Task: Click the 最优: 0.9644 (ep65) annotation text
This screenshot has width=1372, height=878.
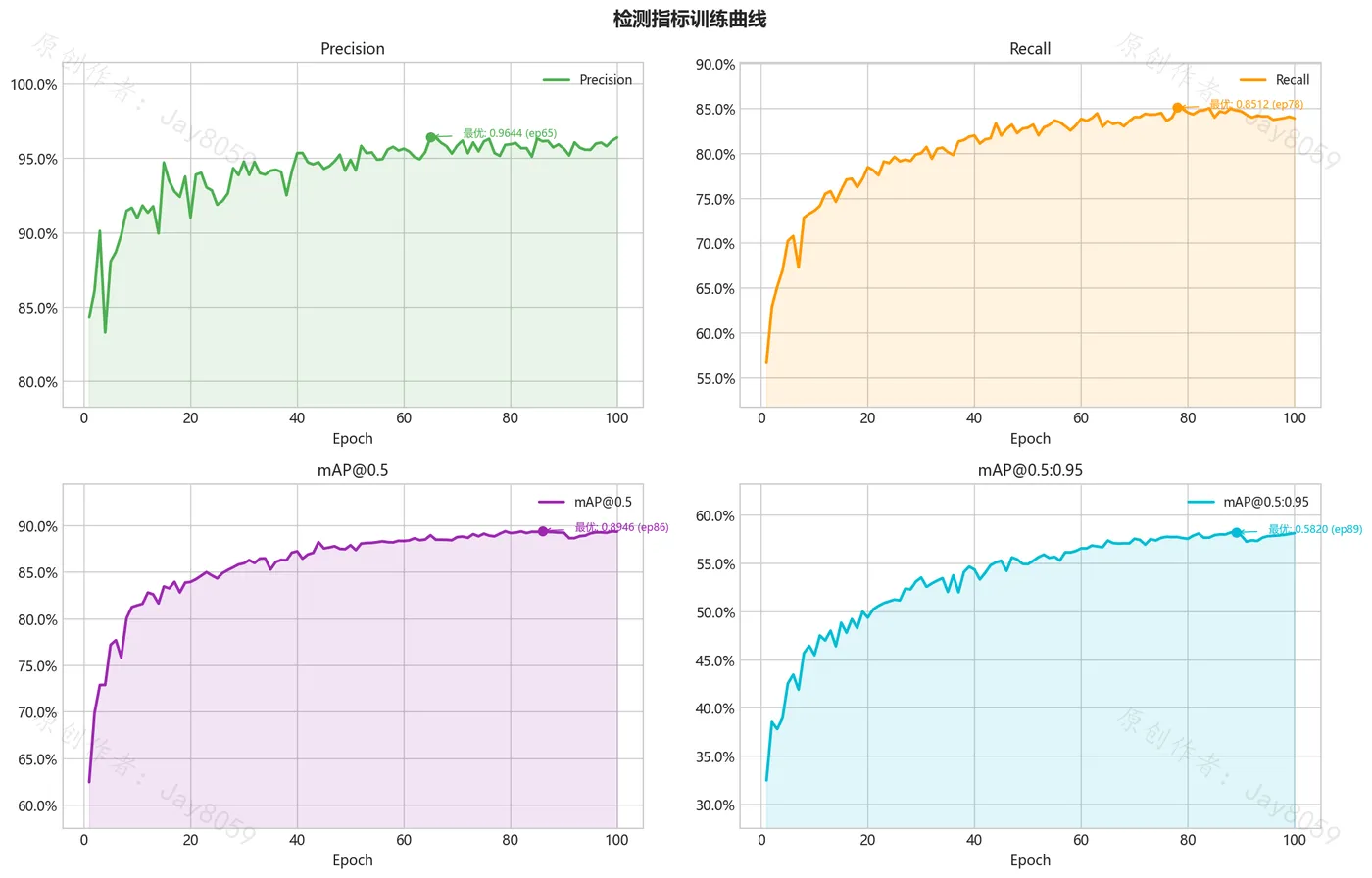Action: pyautogui.click(x=510, y=133)
